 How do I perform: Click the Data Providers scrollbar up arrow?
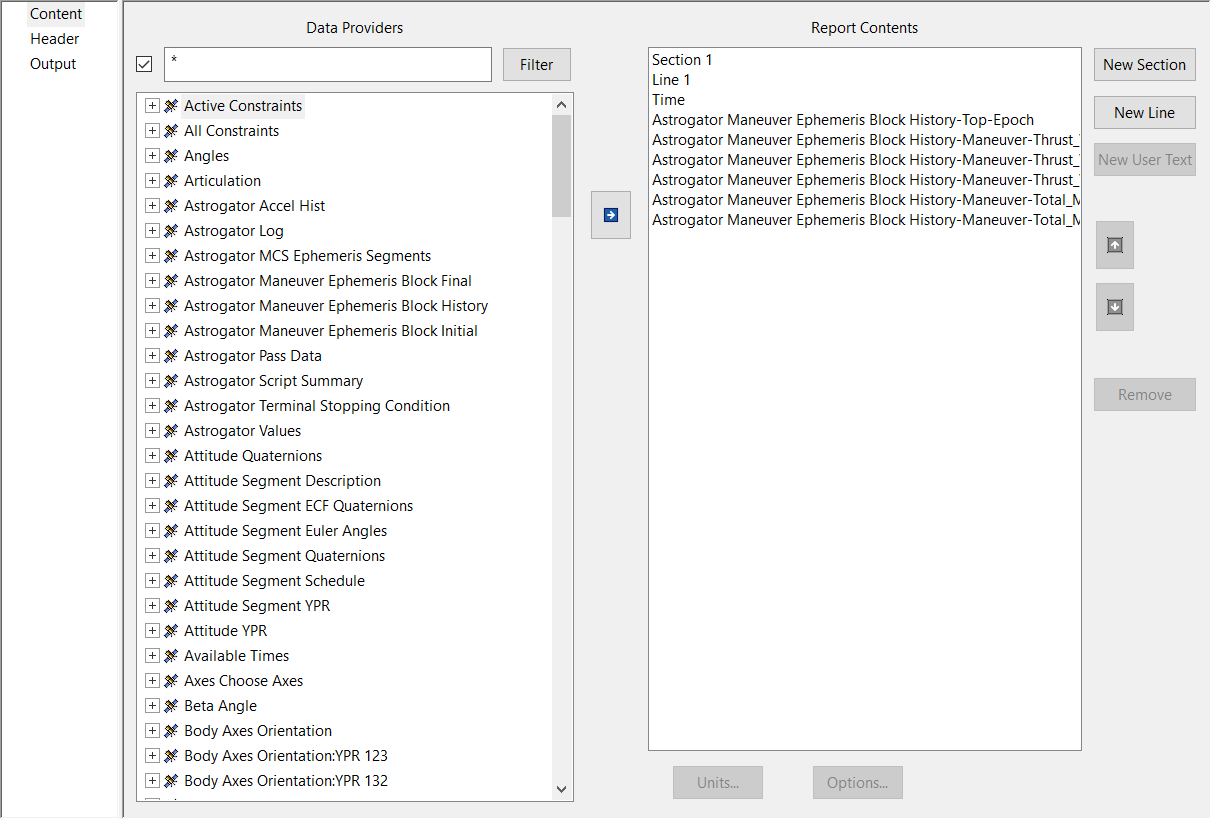click(x=561, y=104)
